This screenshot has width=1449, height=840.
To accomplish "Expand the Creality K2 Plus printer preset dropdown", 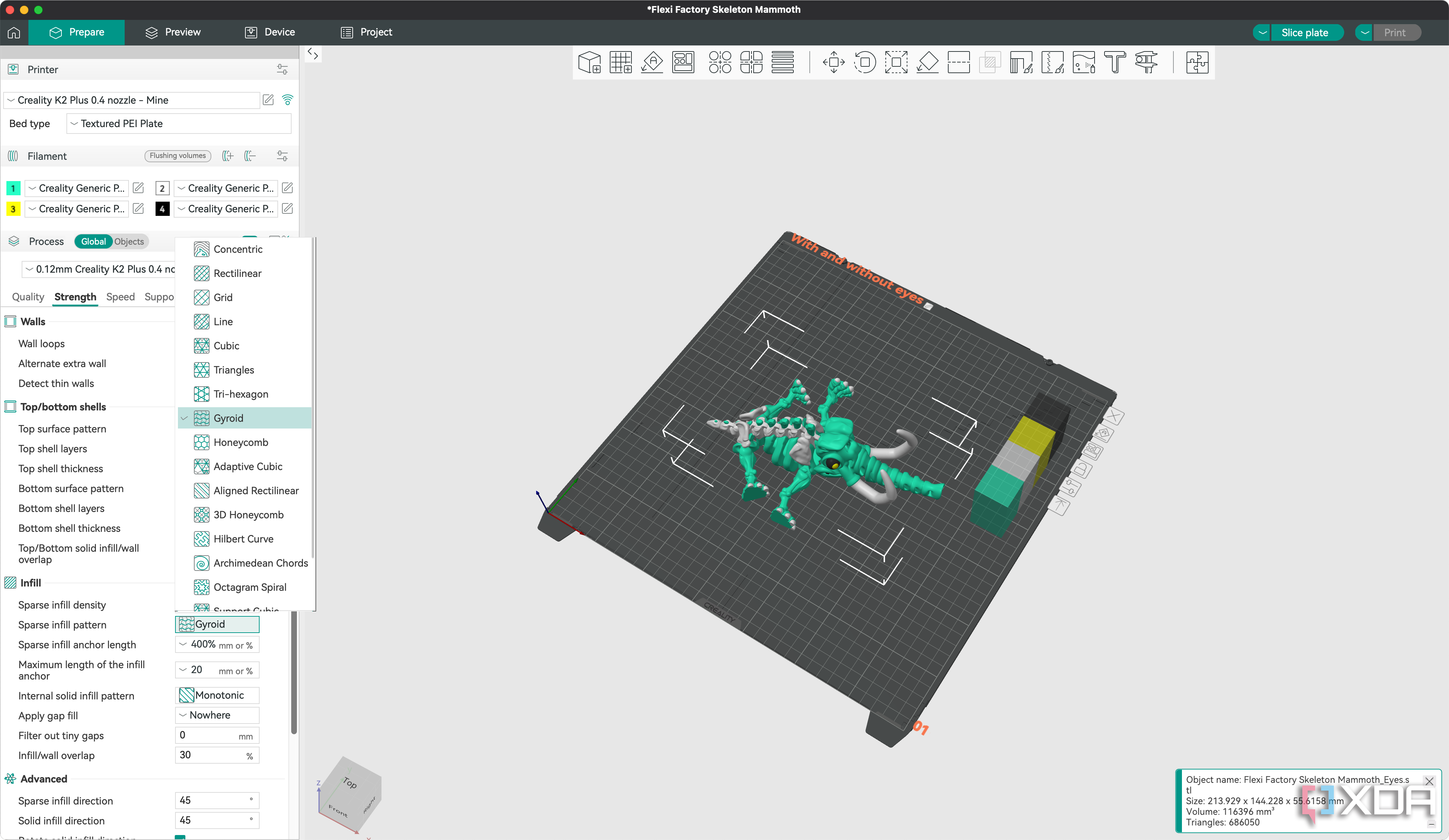I will coord(132,100).
